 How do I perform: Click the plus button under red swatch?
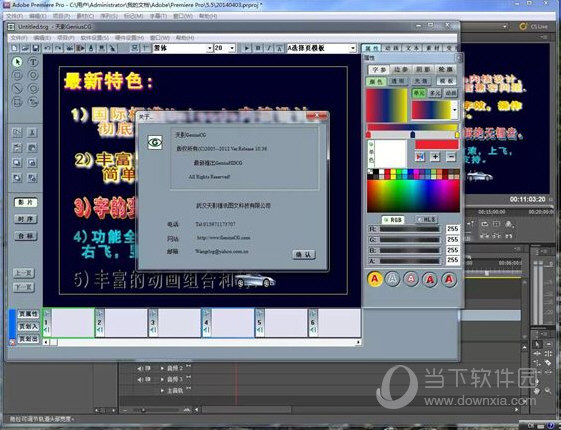(x=435, y=157)
